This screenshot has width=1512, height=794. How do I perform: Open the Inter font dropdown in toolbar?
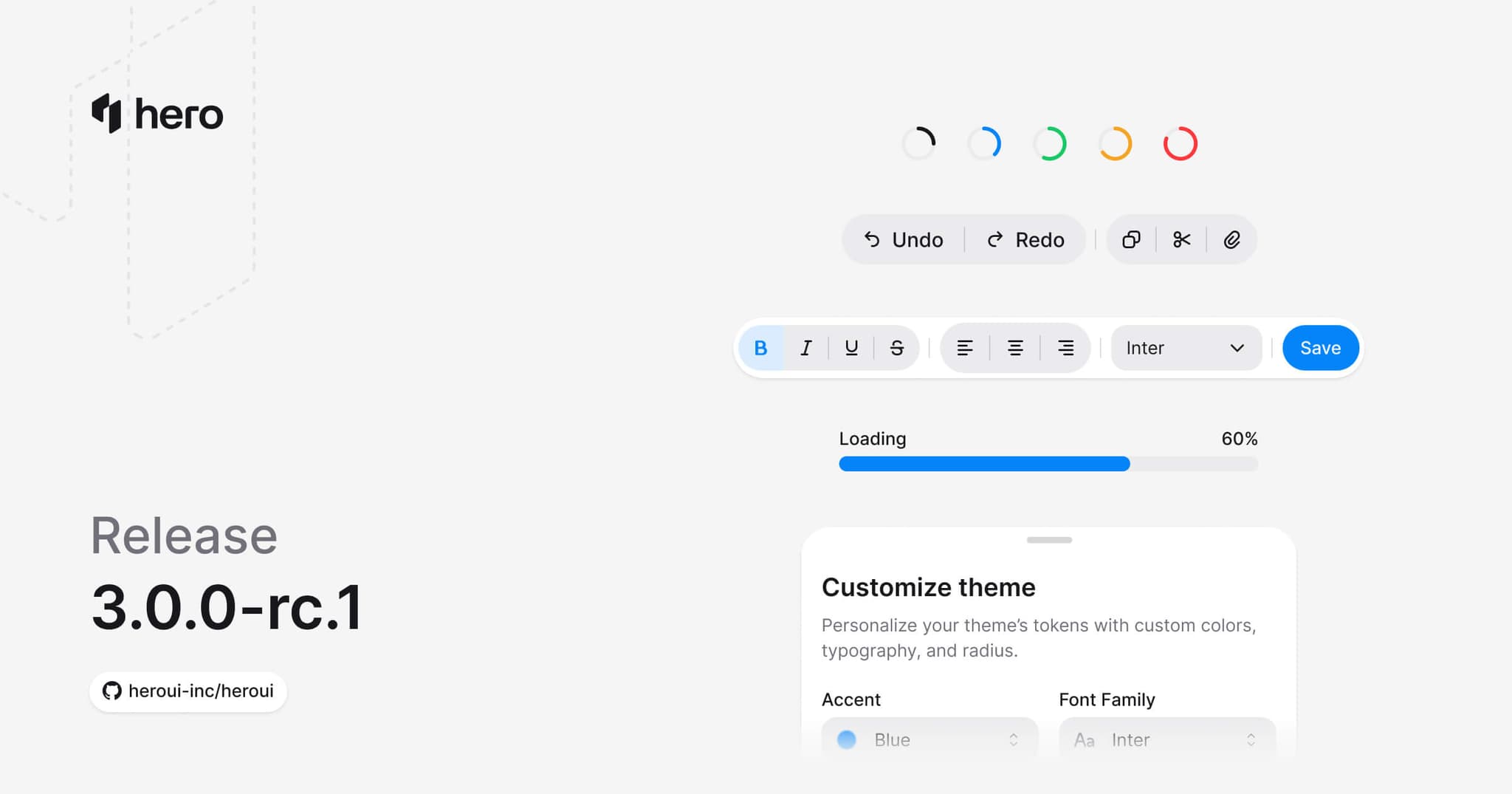(x=1186, y=348)
